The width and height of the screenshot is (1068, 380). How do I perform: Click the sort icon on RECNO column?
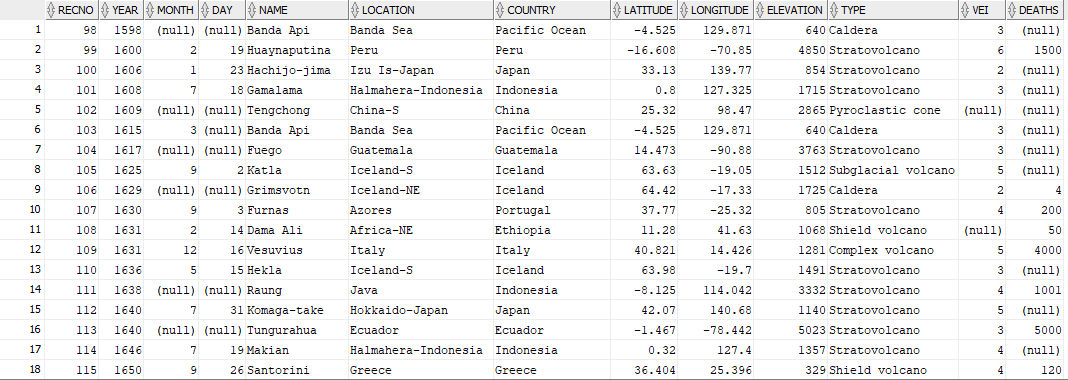50,10
